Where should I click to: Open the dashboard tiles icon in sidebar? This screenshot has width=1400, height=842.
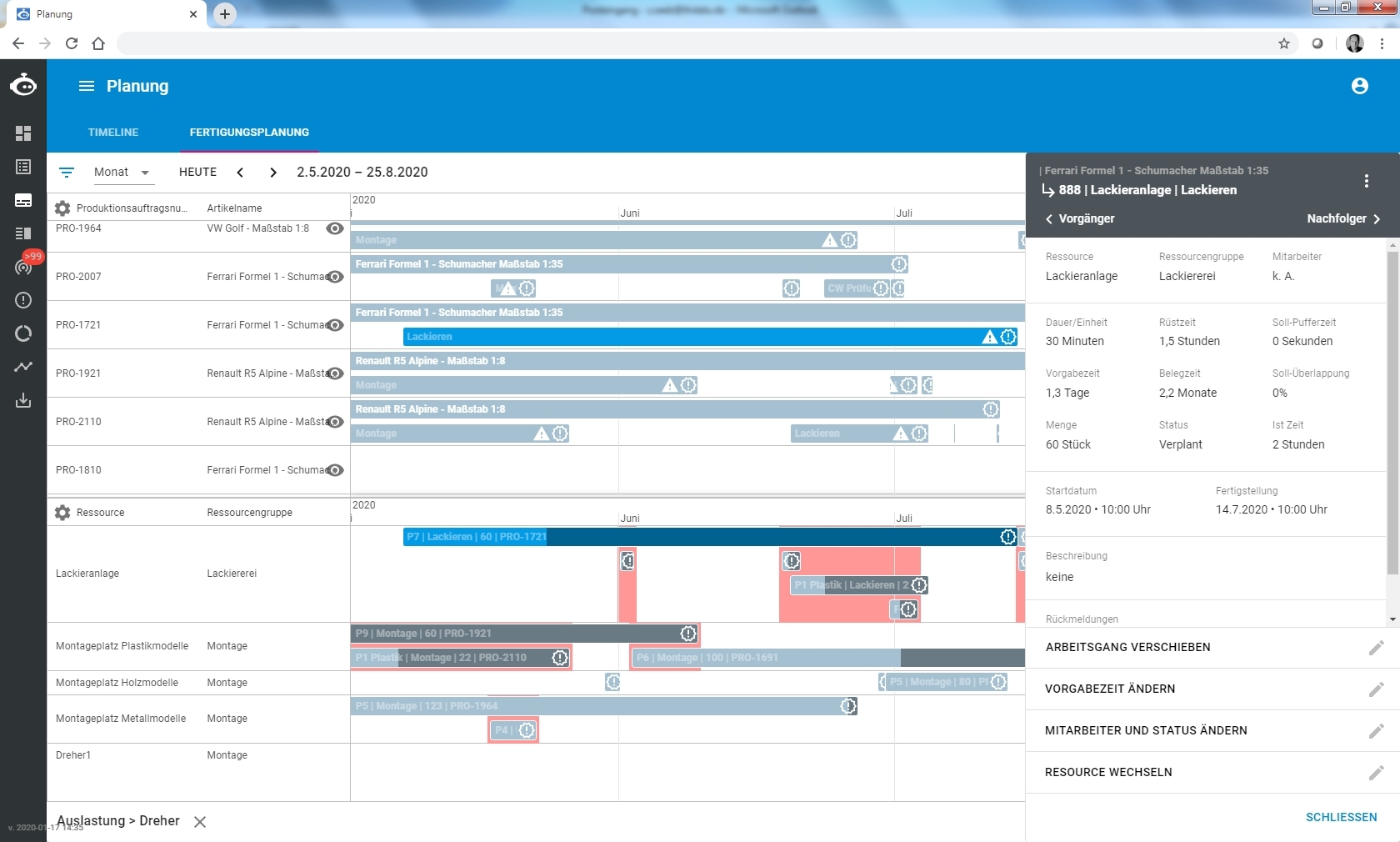23,133
